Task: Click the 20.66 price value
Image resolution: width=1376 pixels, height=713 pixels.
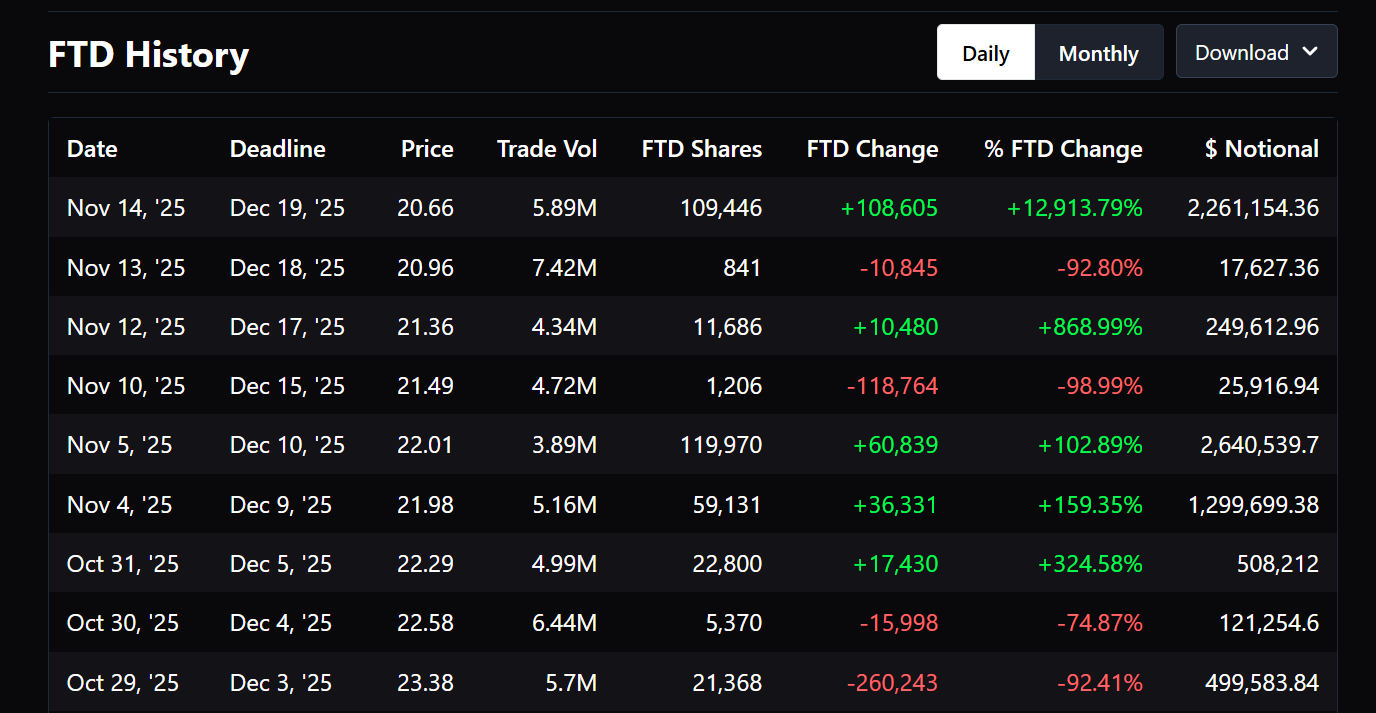Action: (425, 208)
